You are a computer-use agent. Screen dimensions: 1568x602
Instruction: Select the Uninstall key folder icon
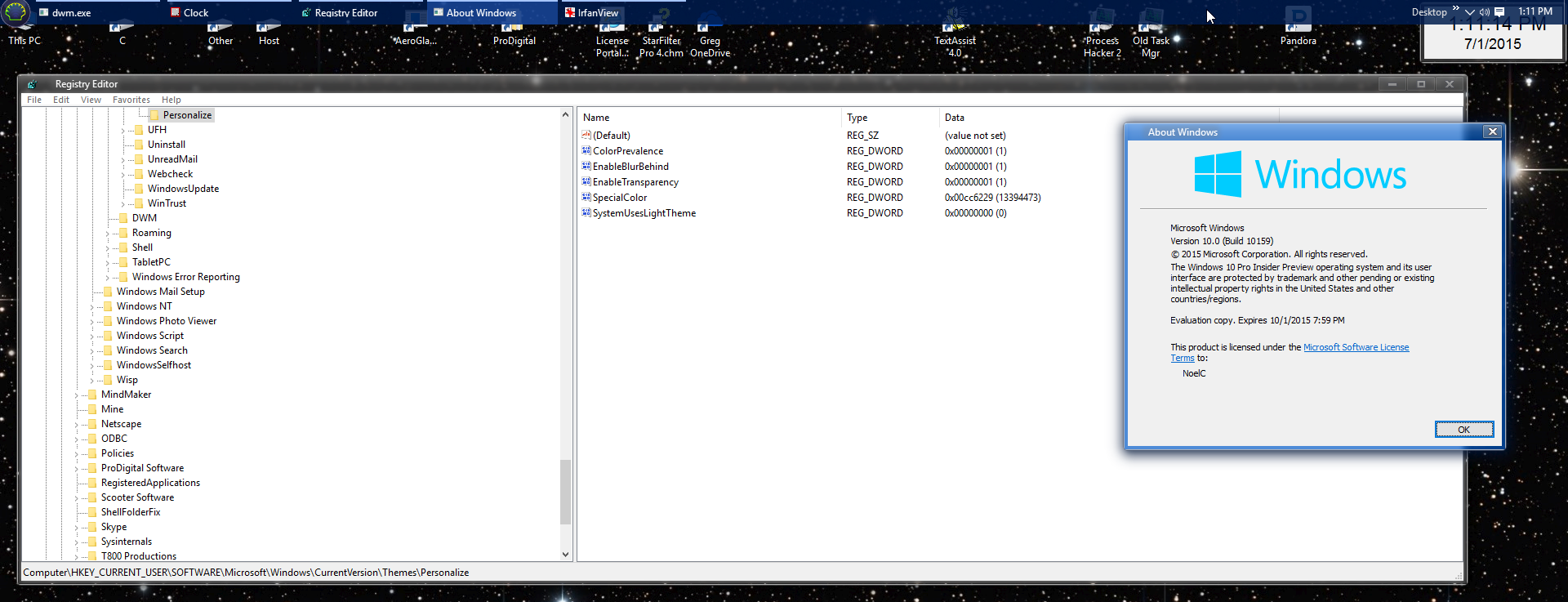tap(139, 145)
